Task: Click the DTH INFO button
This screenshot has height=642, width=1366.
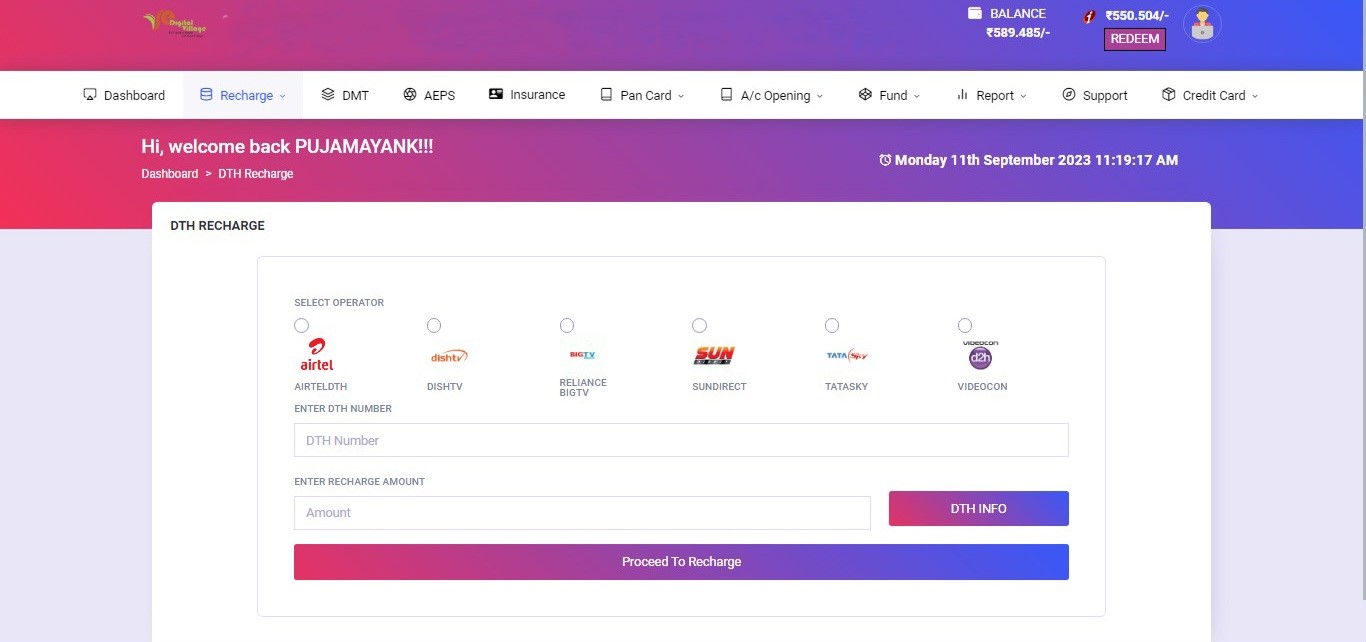Action: [979, 508]
